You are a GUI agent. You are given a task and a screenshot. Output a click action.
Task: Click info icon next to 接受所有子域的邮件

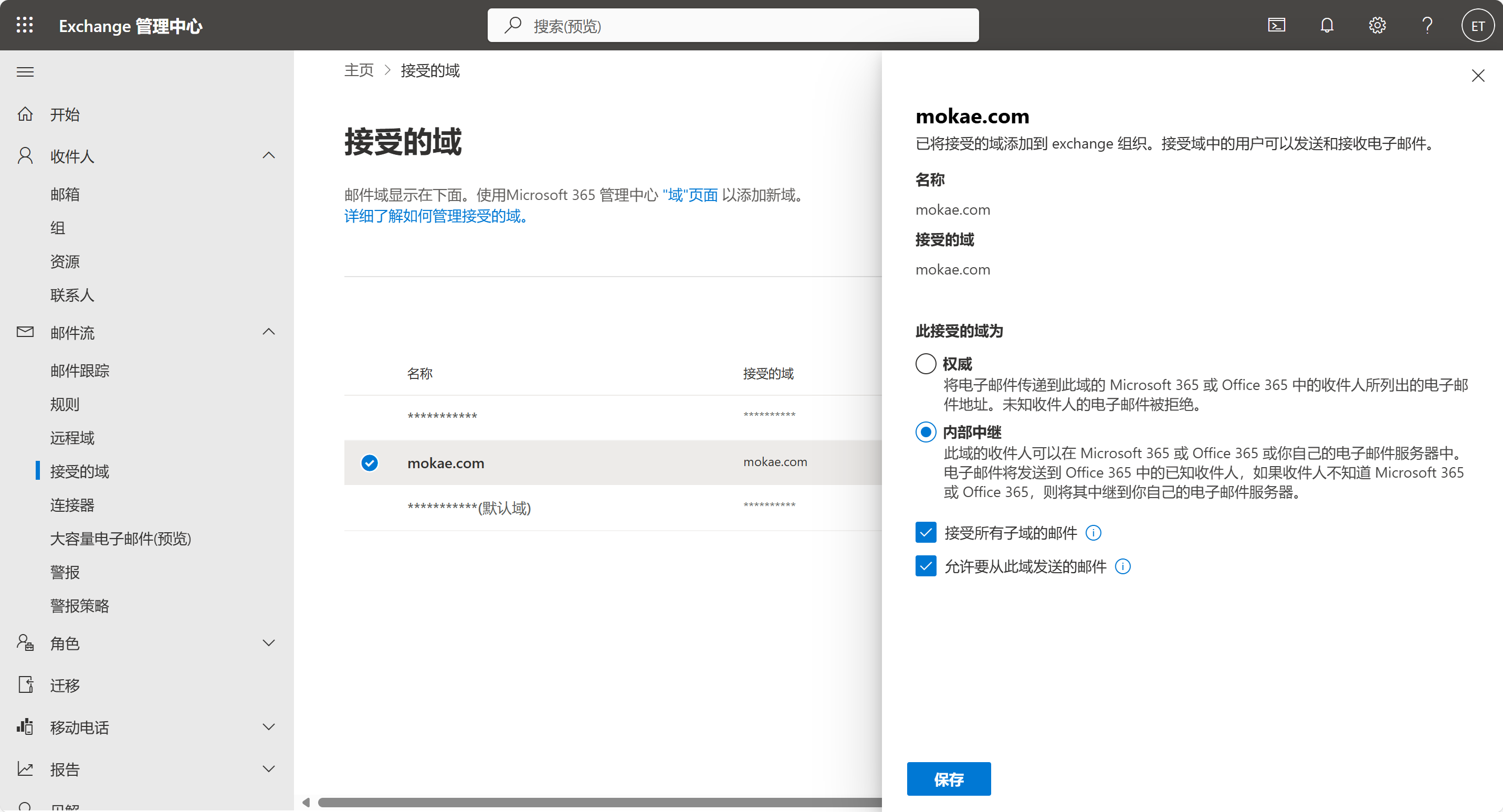1093,533
